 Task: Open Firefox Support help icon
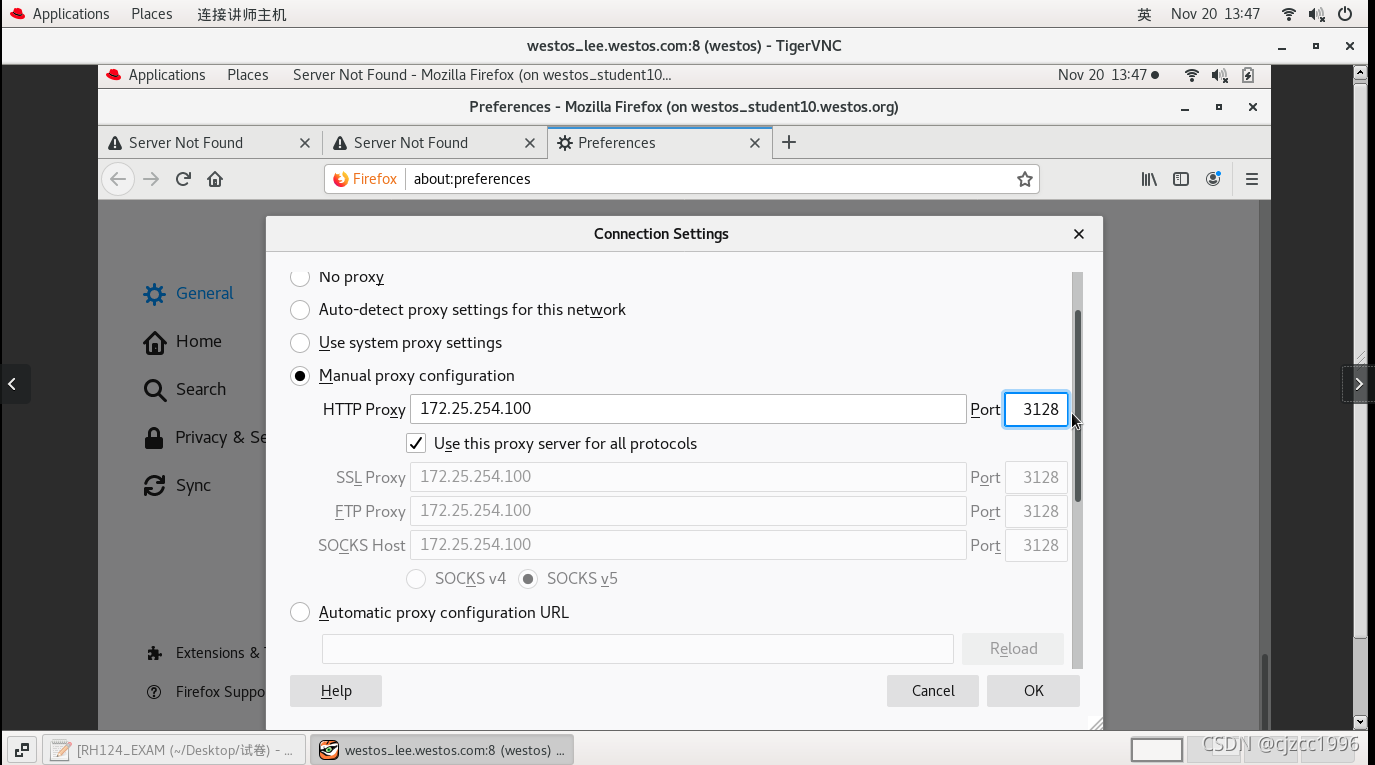(x=154, y=692)
